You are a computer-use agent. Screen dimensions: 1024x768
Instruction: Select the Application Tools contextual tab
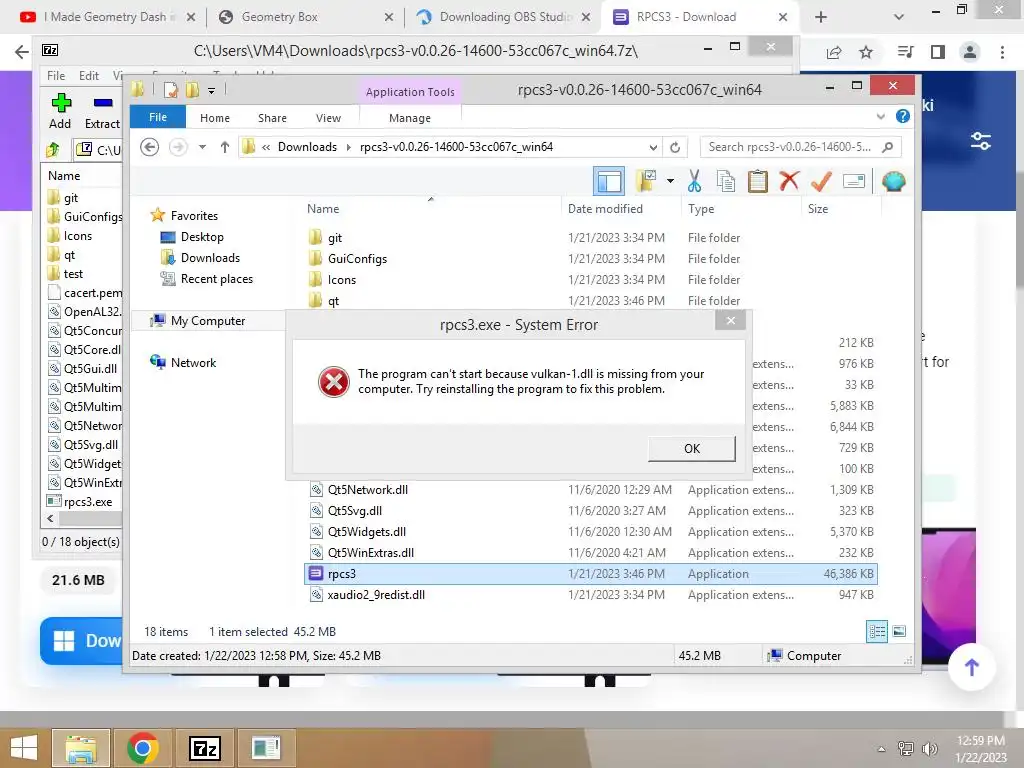[409, 92]
